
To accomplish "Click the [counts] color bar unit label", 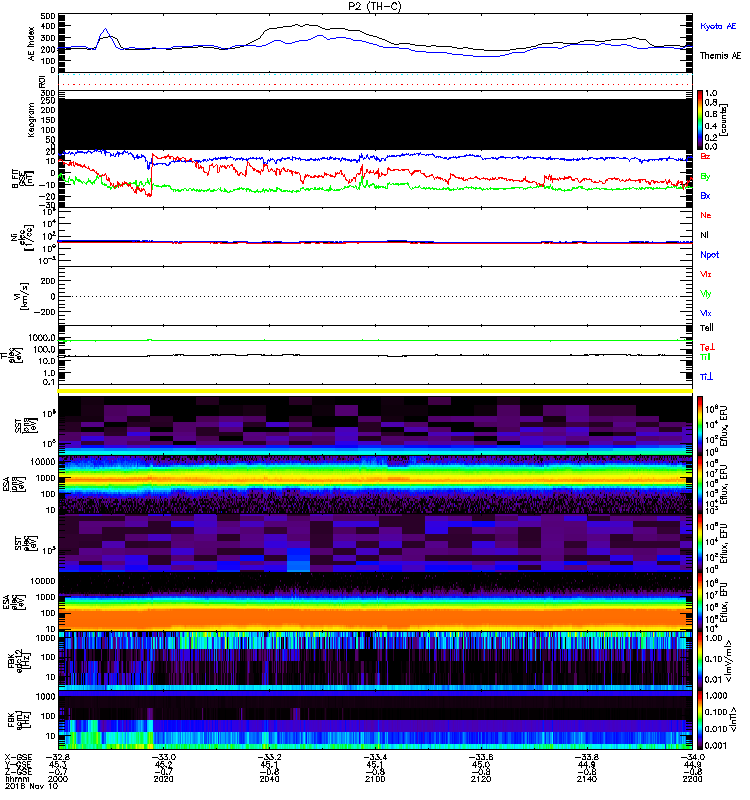I will (724, 120).
